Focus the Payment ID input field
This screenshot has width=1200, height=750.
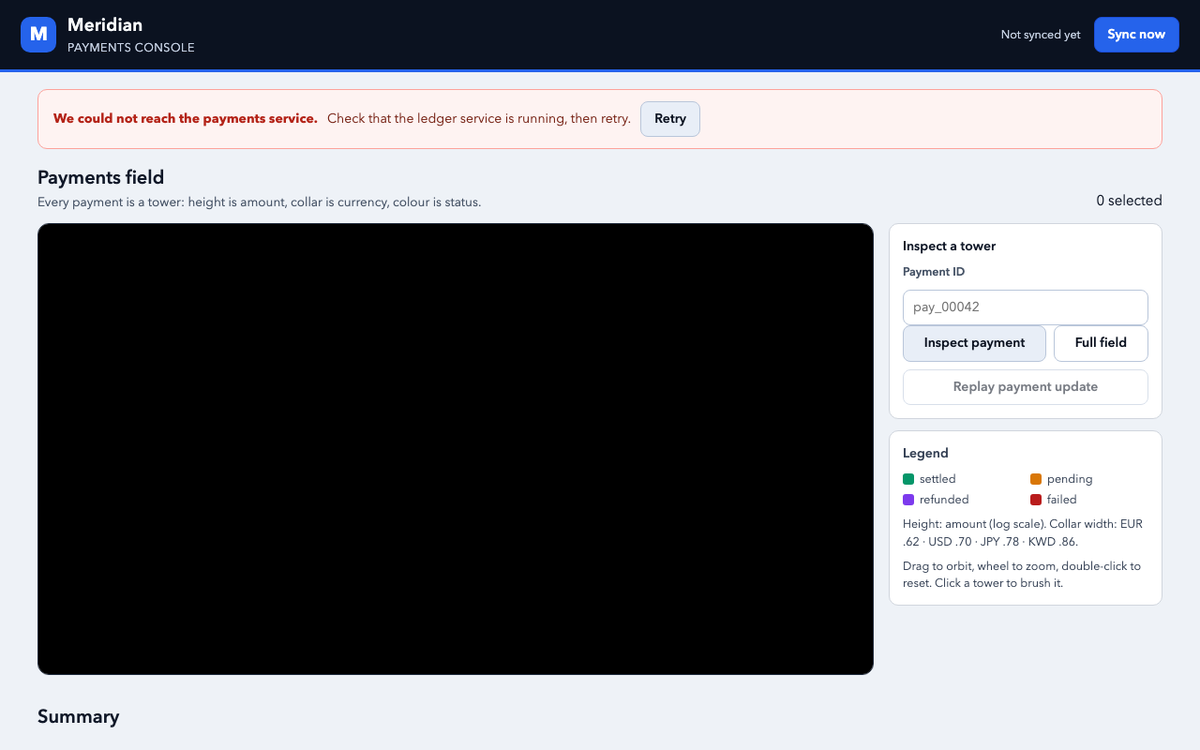pos(1025,307)
